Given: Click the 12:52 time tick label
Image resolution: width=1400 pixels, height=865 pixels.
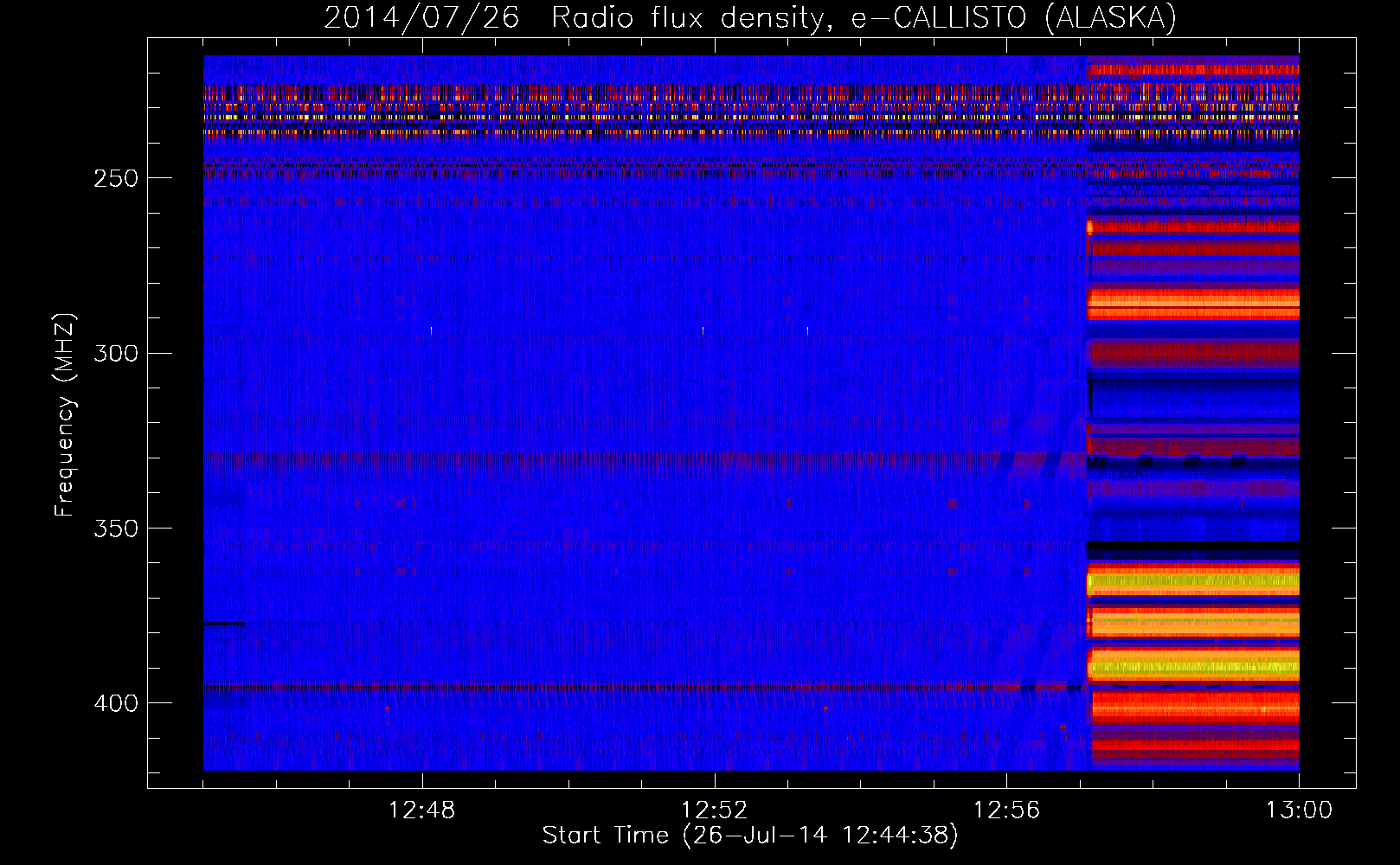Looking at the screenshot, I should (x=715, y=811).
